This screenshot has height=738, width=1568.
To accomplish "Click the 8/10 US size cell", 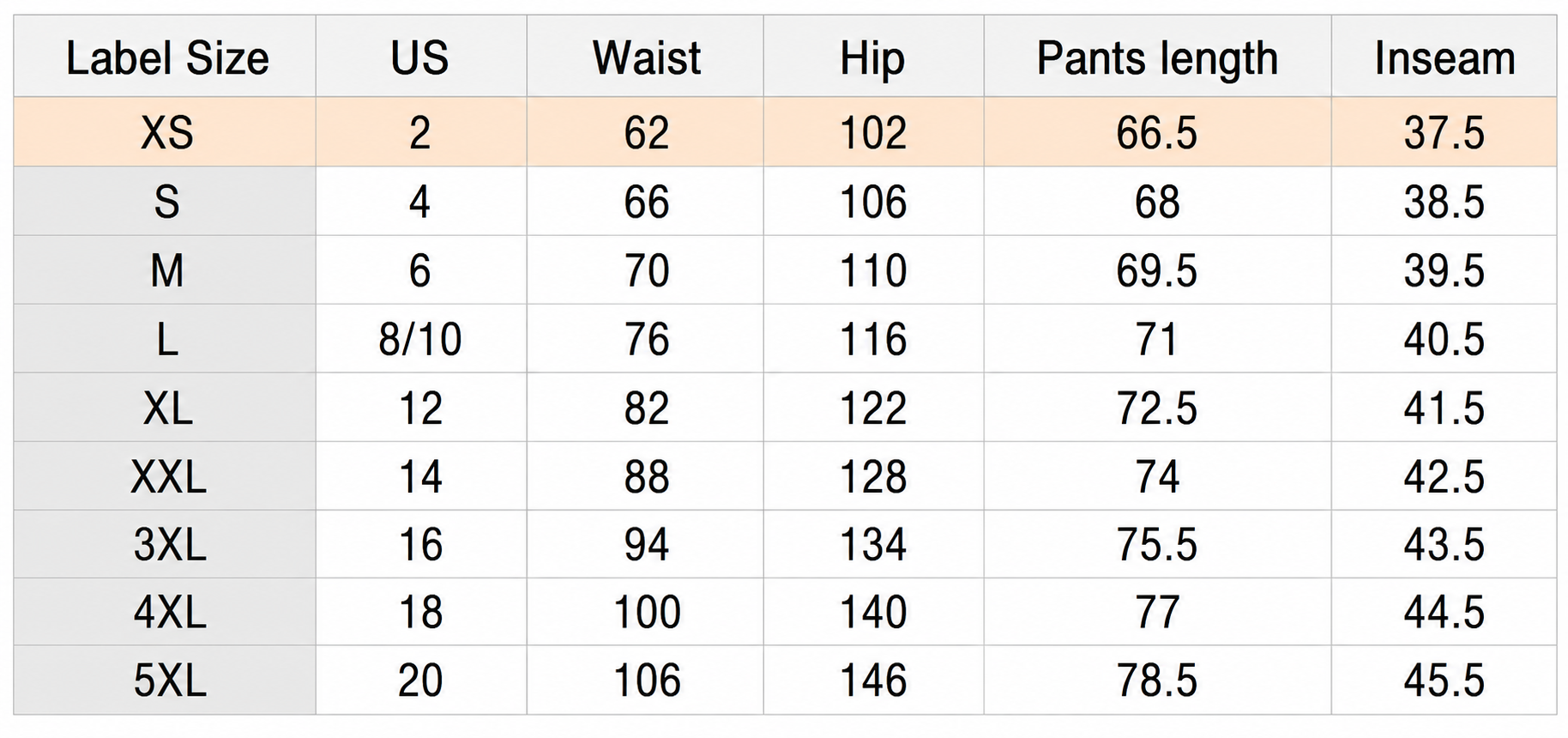I will point(421,339).
